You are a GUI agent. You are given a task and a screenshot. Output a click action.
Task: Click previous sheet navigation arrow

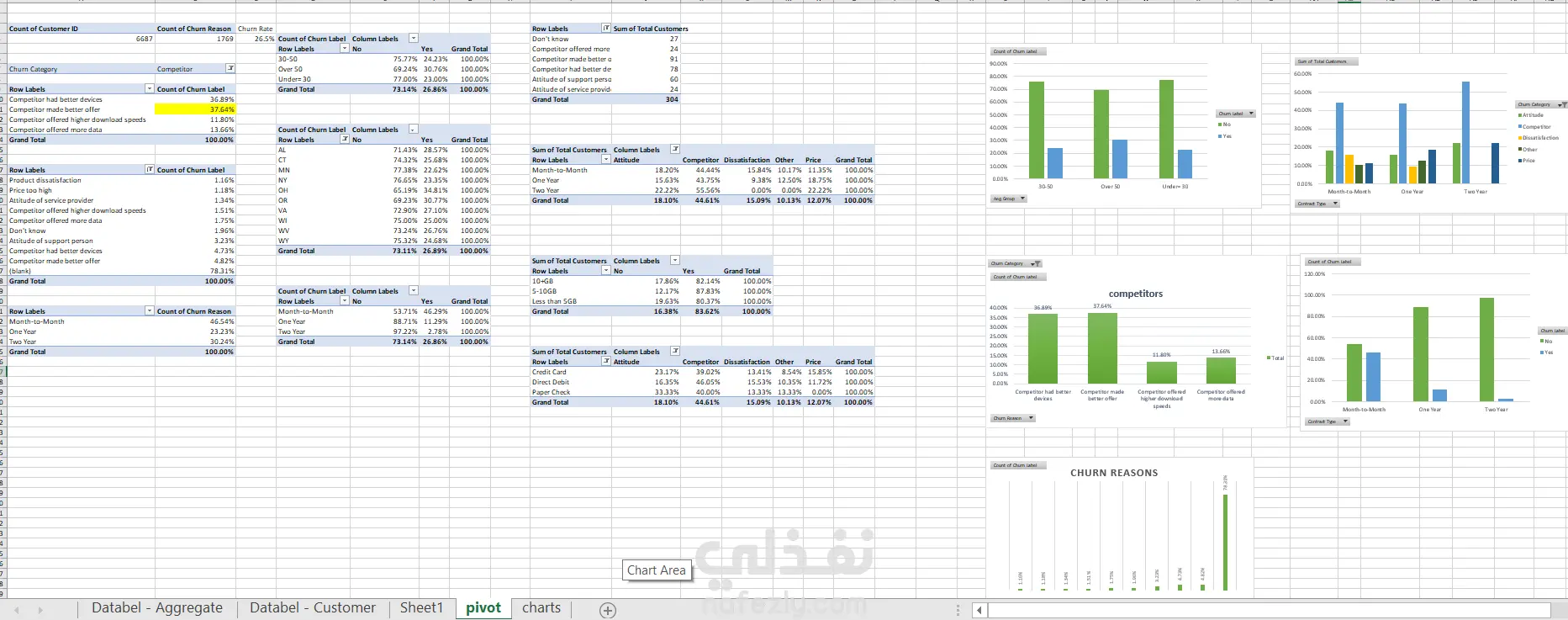[16, 610]
